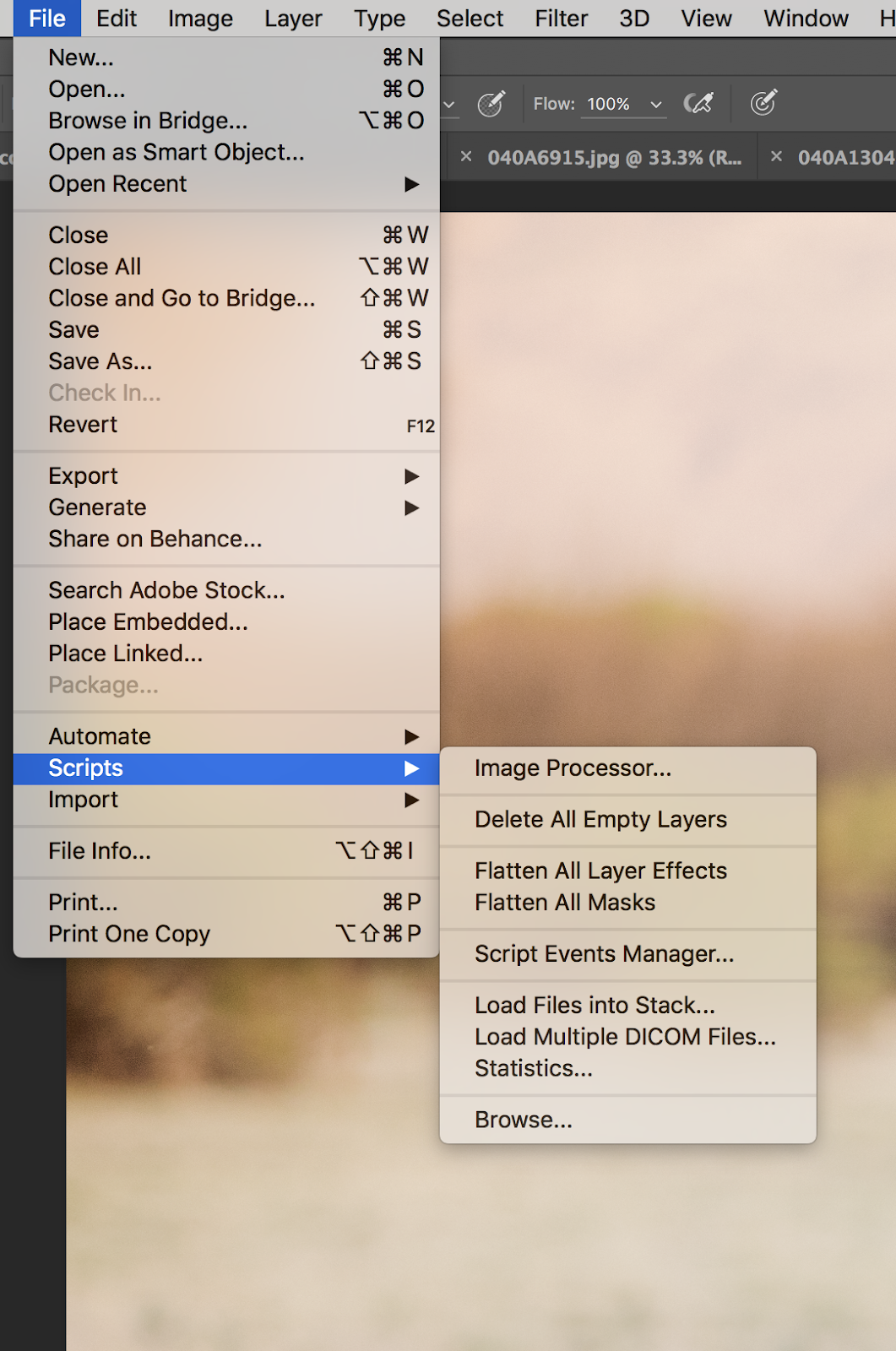896x1351 pixels.
Task: Click Browse... in Scripts submenu
Action: (628, 1120)
